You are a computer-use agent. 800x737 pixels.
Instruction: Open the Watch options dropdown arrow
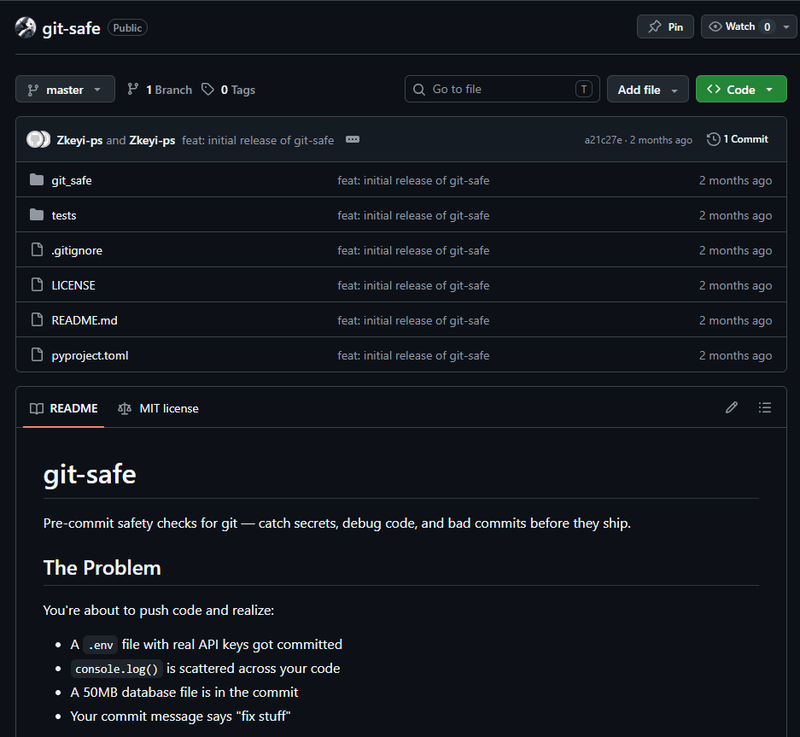[786, 27]
